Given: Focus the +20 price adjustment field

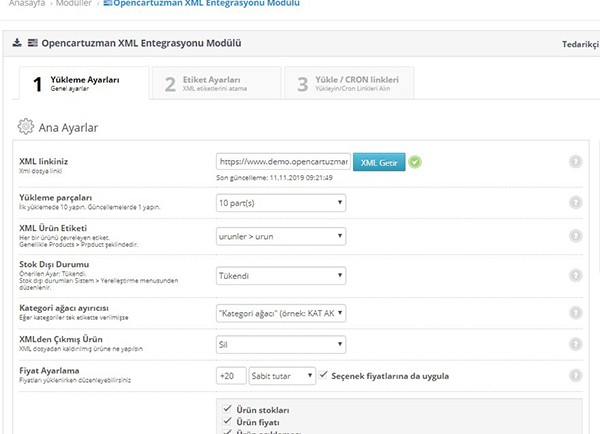Looking at the screenshot, I should click(x=231, y=376).
